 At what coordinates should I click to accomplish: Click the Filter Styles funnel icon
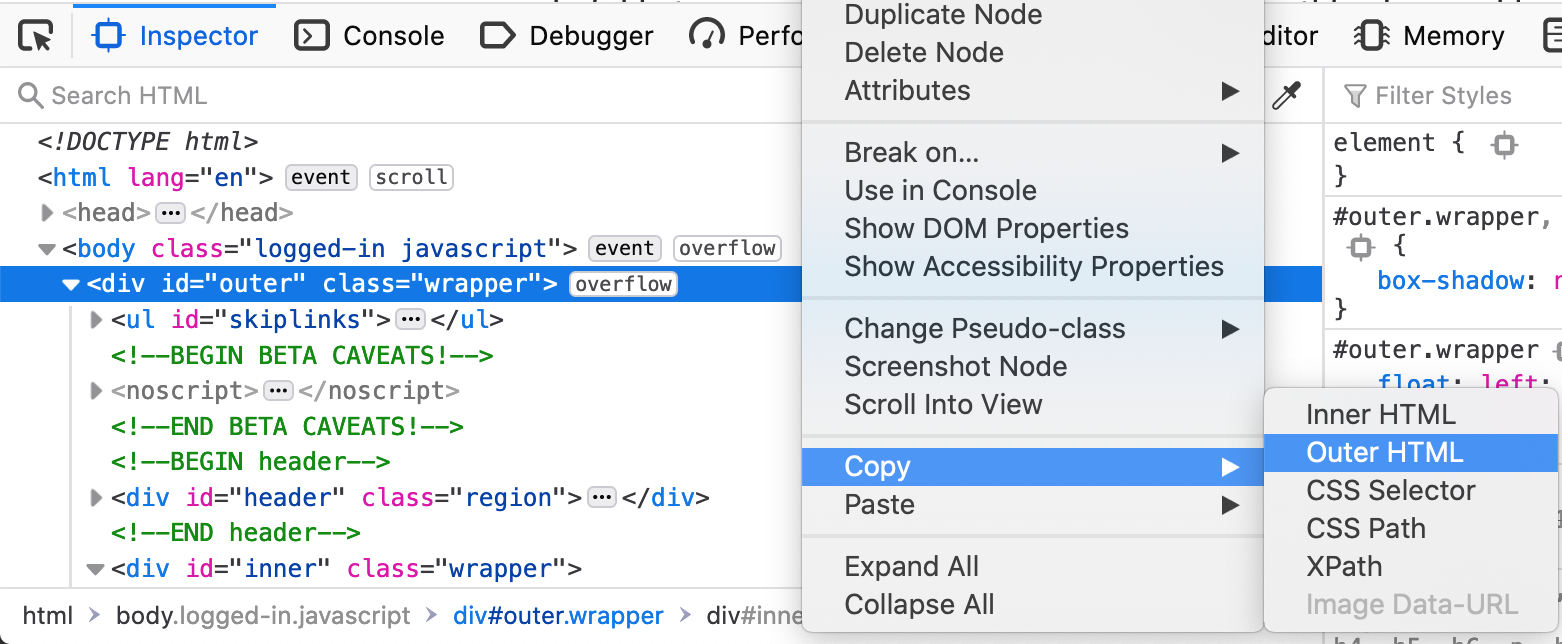(x=1355, y=96)
